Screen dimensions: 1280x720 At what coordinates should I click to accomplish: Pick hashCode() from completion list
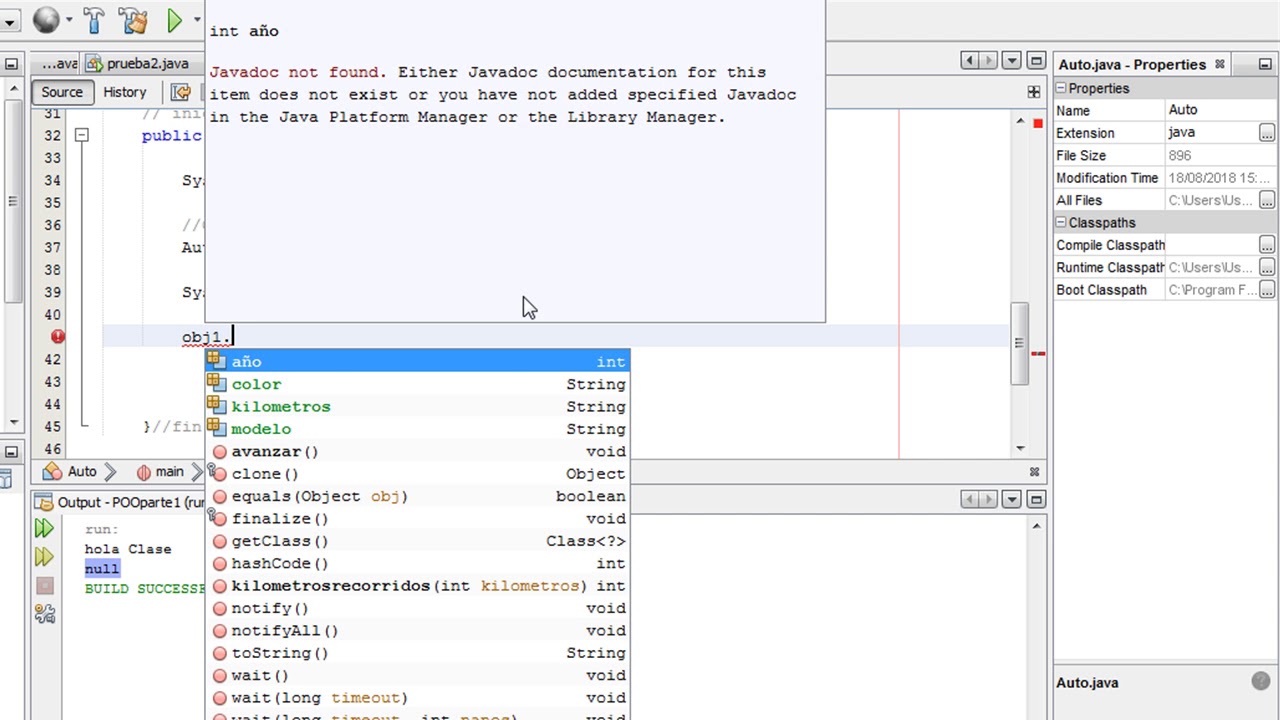[417, 564]
